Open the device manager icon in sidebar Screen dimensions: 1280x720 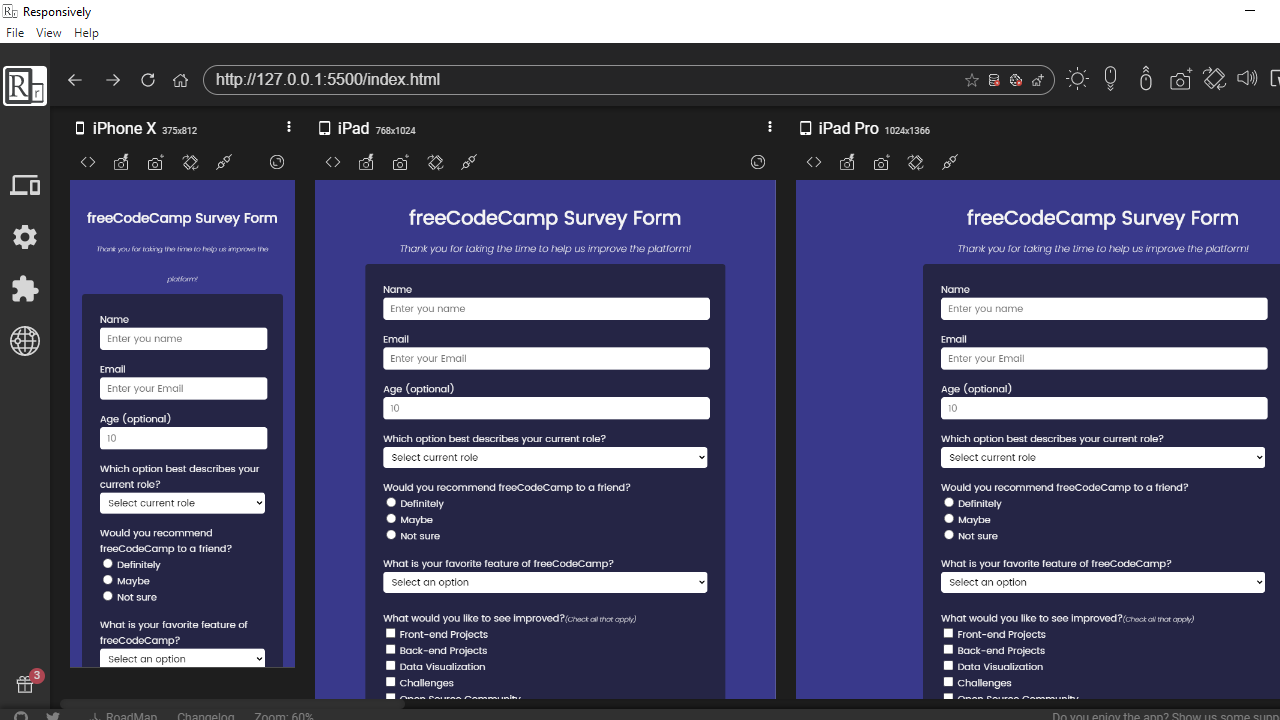click(24, 184)
